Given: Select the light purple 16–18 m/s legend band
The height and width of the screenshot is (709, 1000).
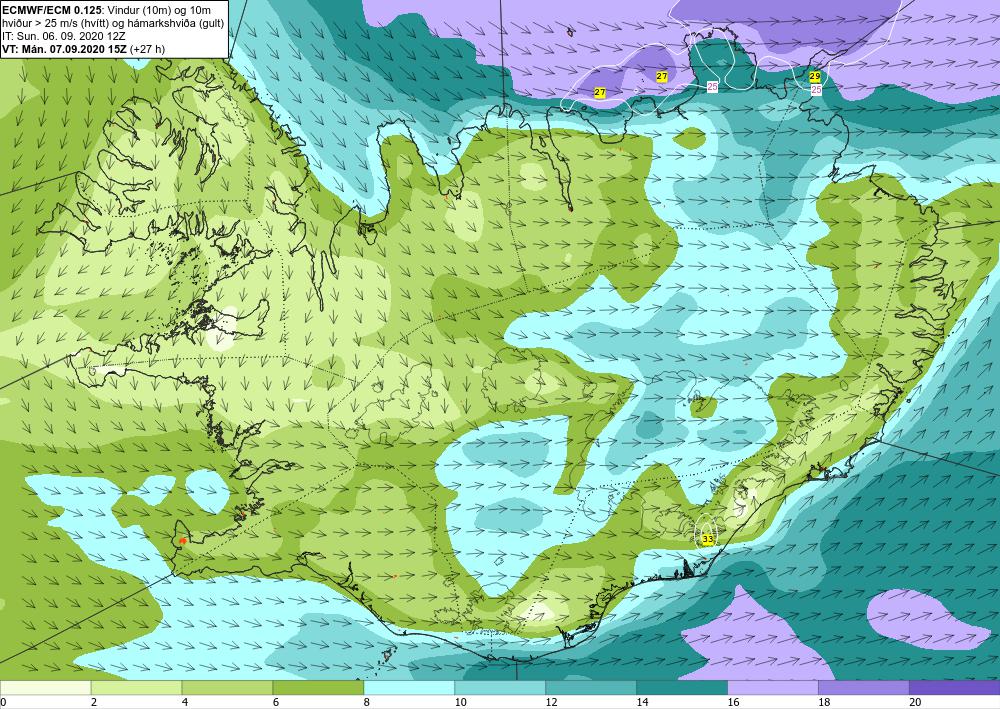Looking at the screenshot, I should tap(773, 688).
